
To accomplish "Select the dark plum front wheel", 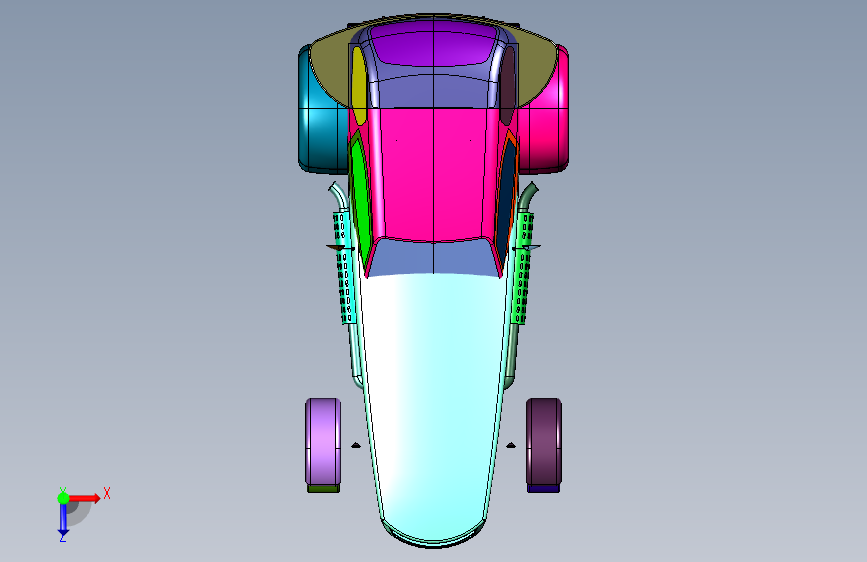I will click(x=544, y=441).
